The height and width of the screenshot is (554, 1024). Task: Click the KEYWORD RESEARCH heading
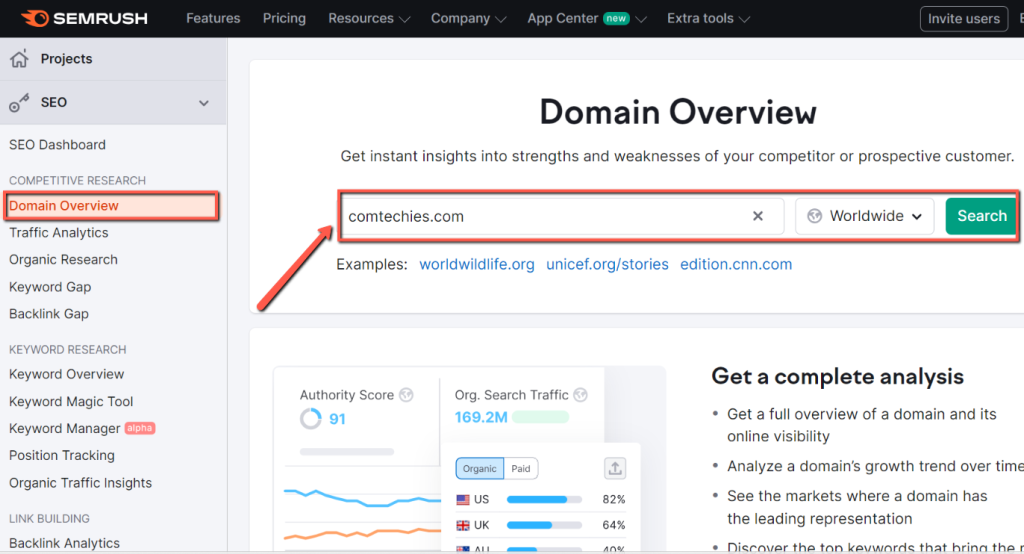(67, 350)
